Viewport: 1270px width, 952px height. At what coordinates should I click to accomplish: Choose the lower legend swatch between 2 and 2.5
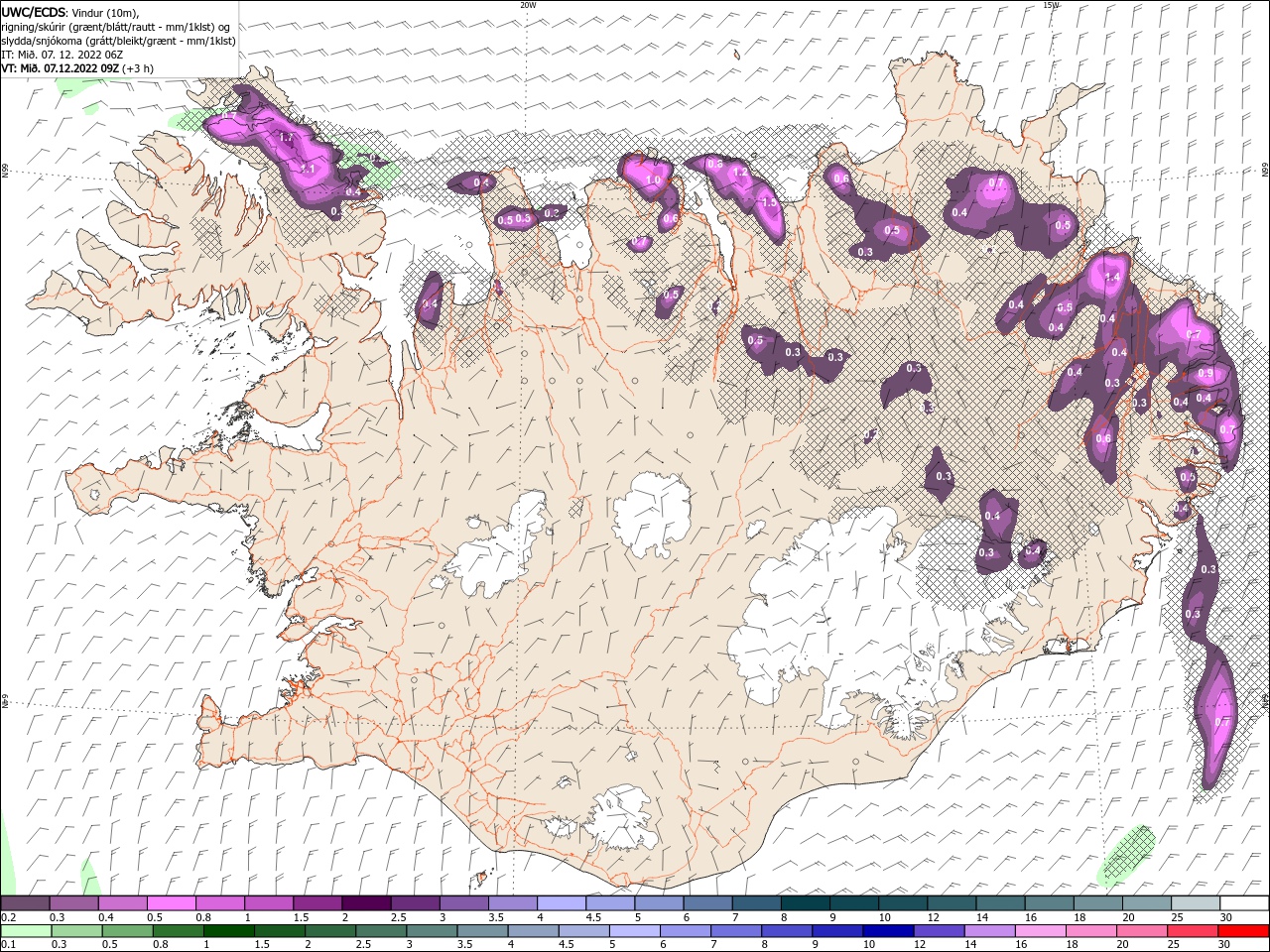(x=330, y=931)
